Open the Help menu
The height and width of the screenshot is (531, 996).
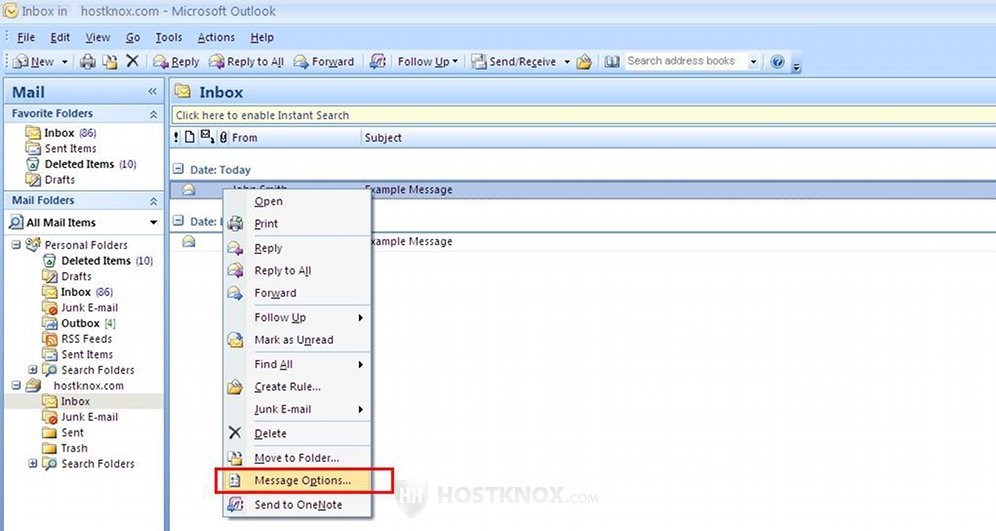[x=262, y=37]
